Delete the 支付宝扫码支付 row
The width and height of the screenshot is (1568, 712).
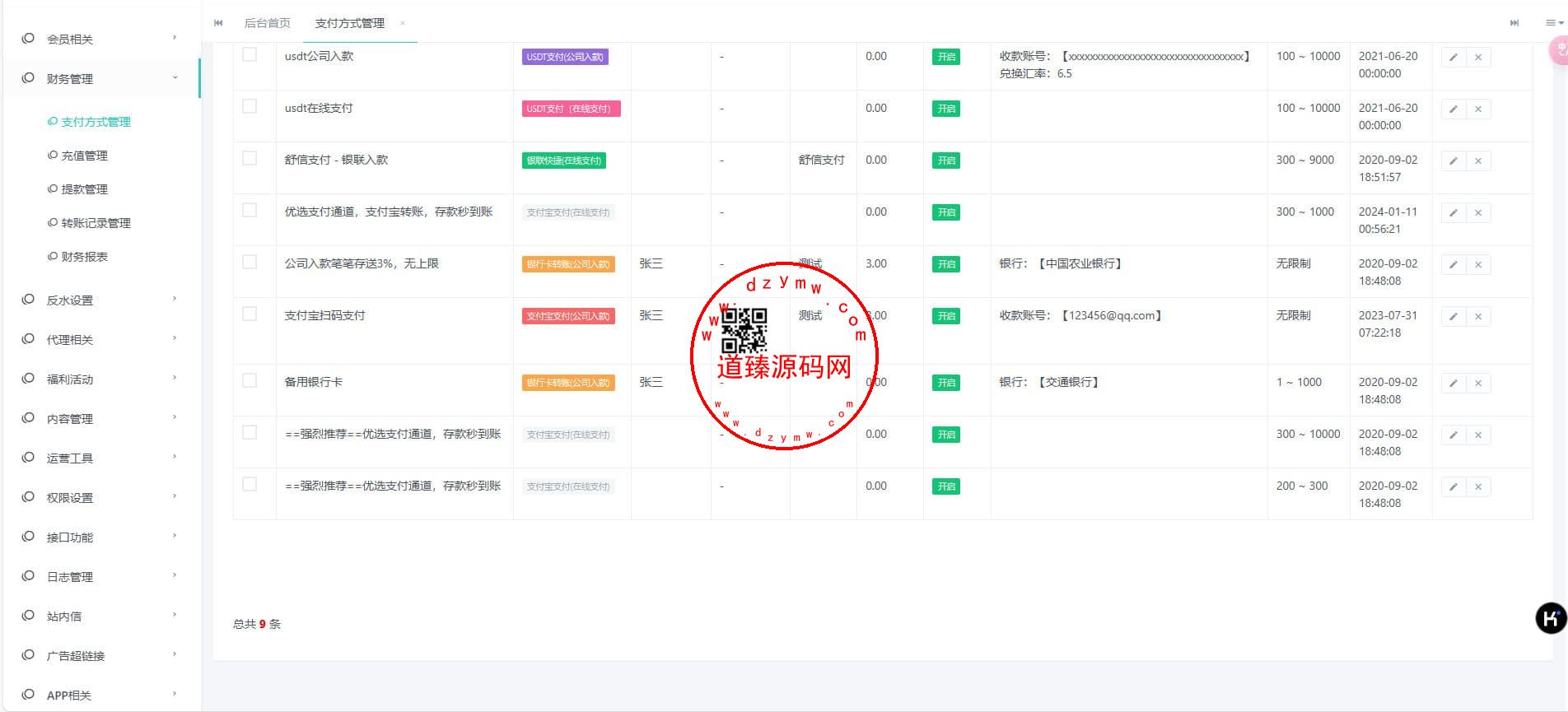click(1478, 317)
